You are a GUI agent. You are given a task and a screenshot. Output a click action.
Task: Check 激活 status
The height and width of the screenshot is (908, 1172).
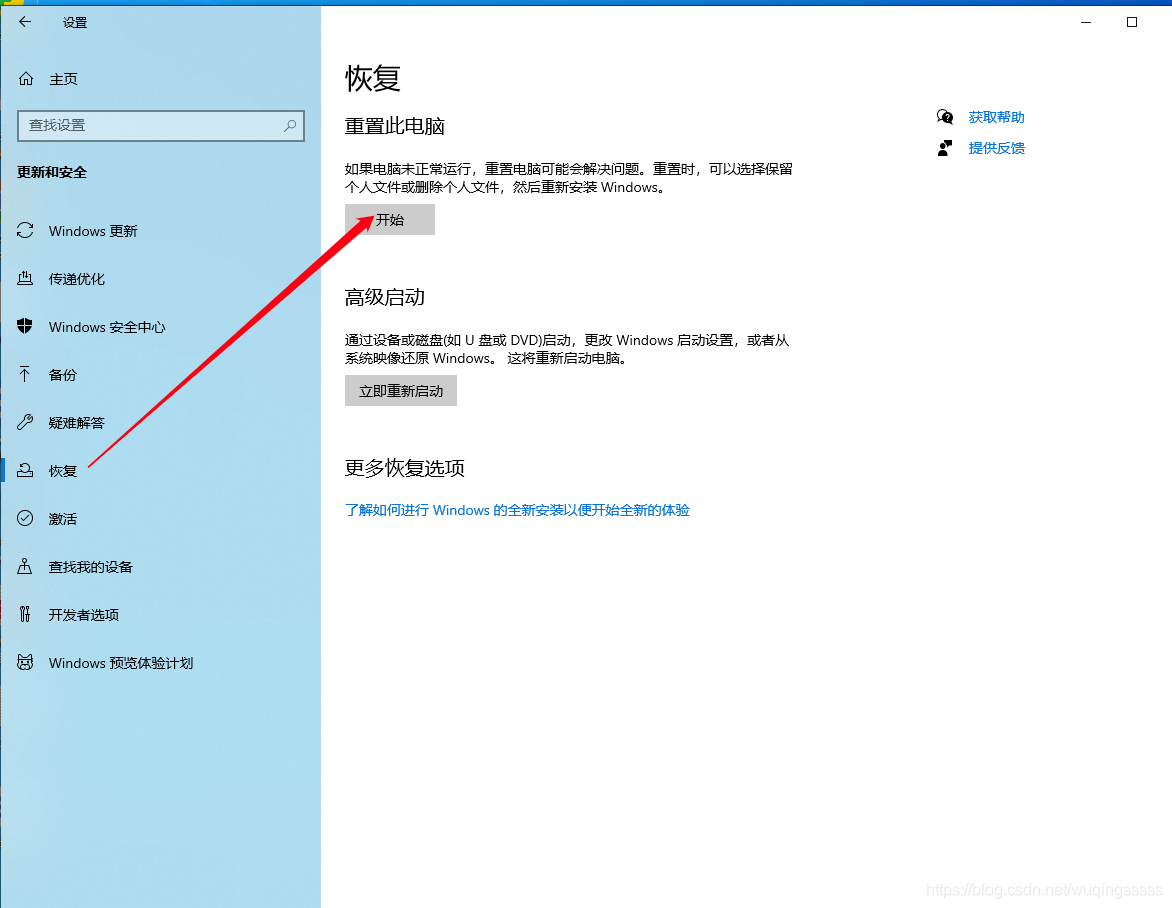63,518
